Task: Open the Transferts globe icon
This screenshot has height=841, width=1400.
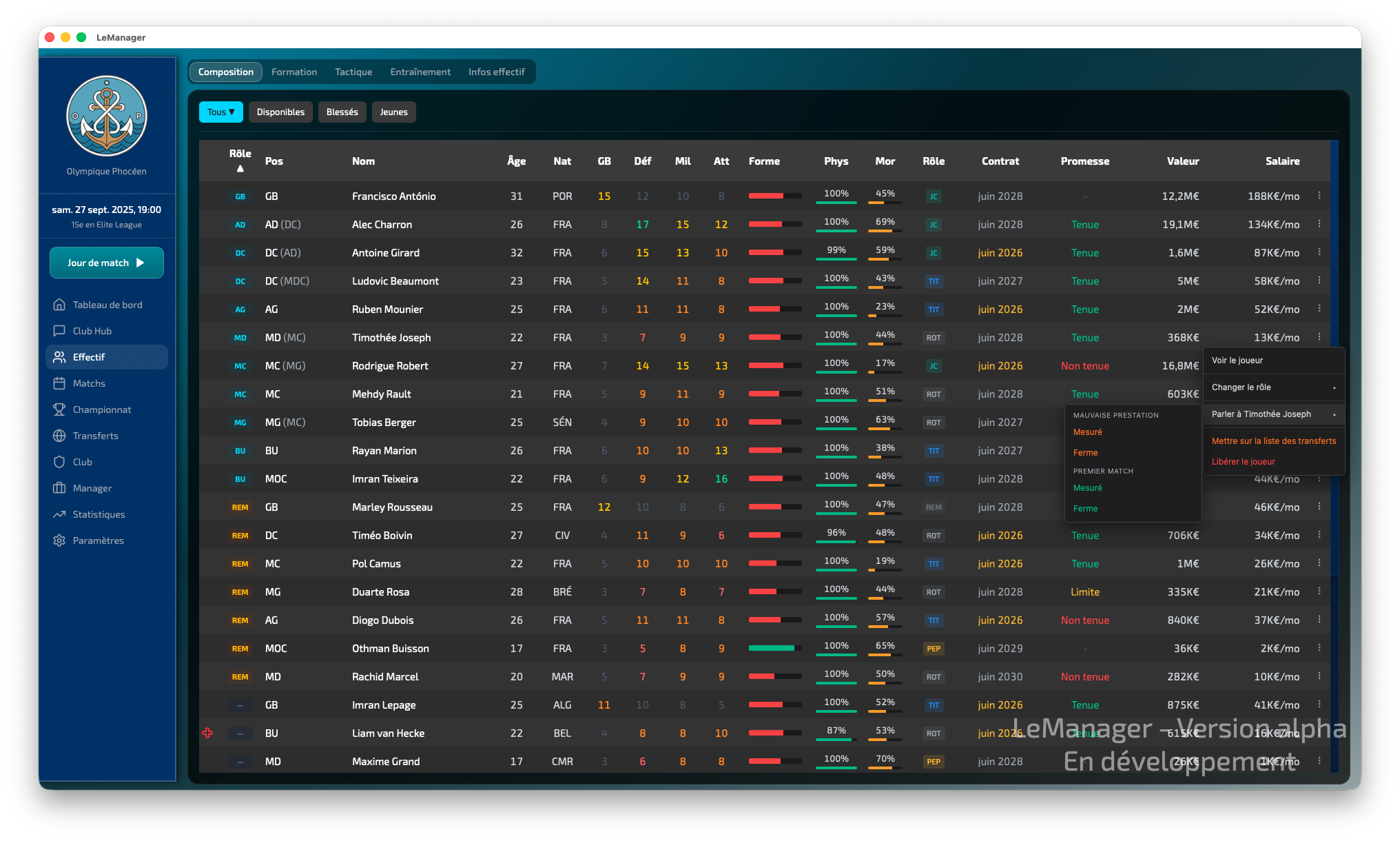Action: [59, 436]
